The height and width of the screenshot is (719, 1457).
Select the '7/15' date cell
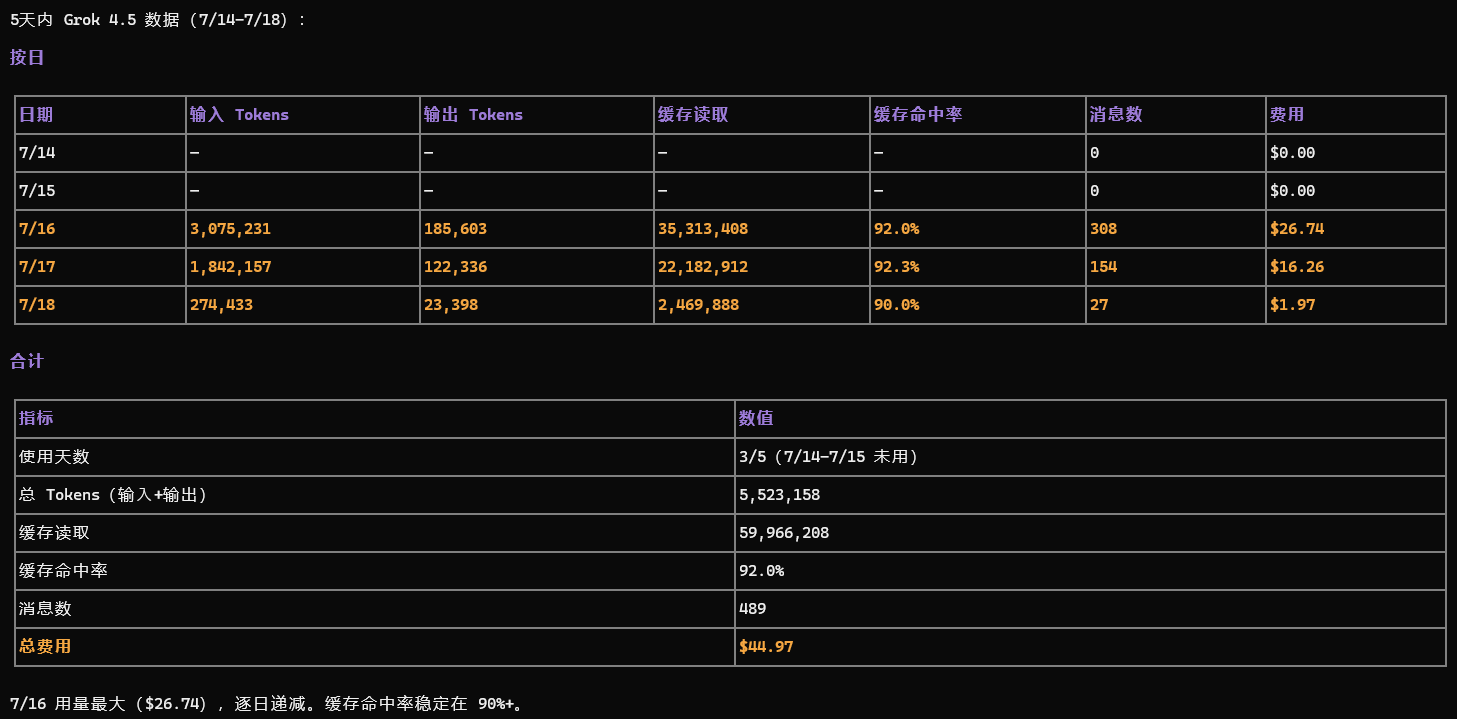[37, 191]
